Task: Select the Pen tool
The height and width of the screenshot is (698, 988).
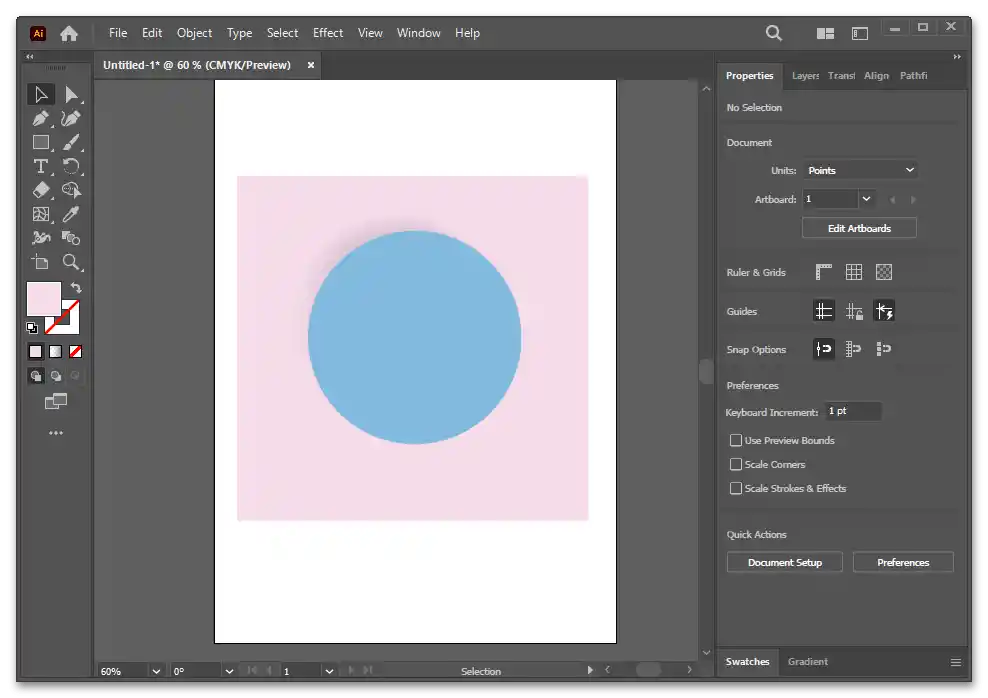Action: point(41,118)
